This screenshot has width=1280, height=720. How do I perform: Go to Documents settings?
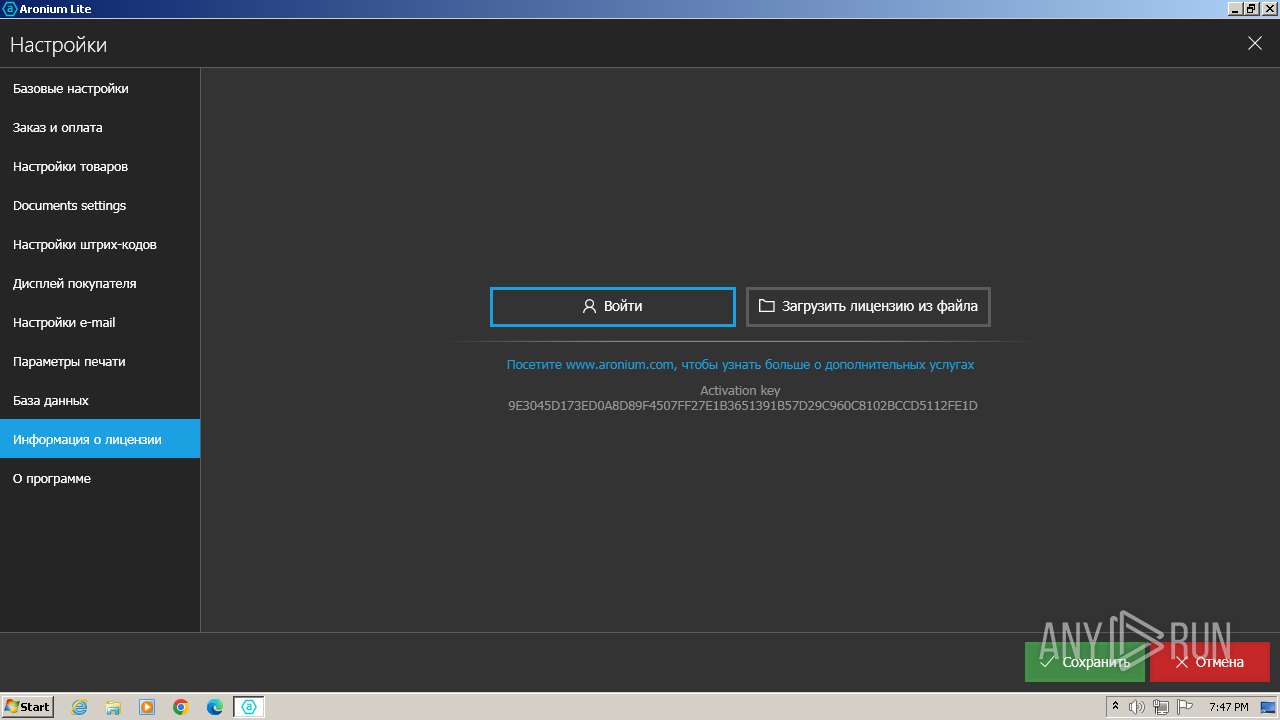point(100,205)
